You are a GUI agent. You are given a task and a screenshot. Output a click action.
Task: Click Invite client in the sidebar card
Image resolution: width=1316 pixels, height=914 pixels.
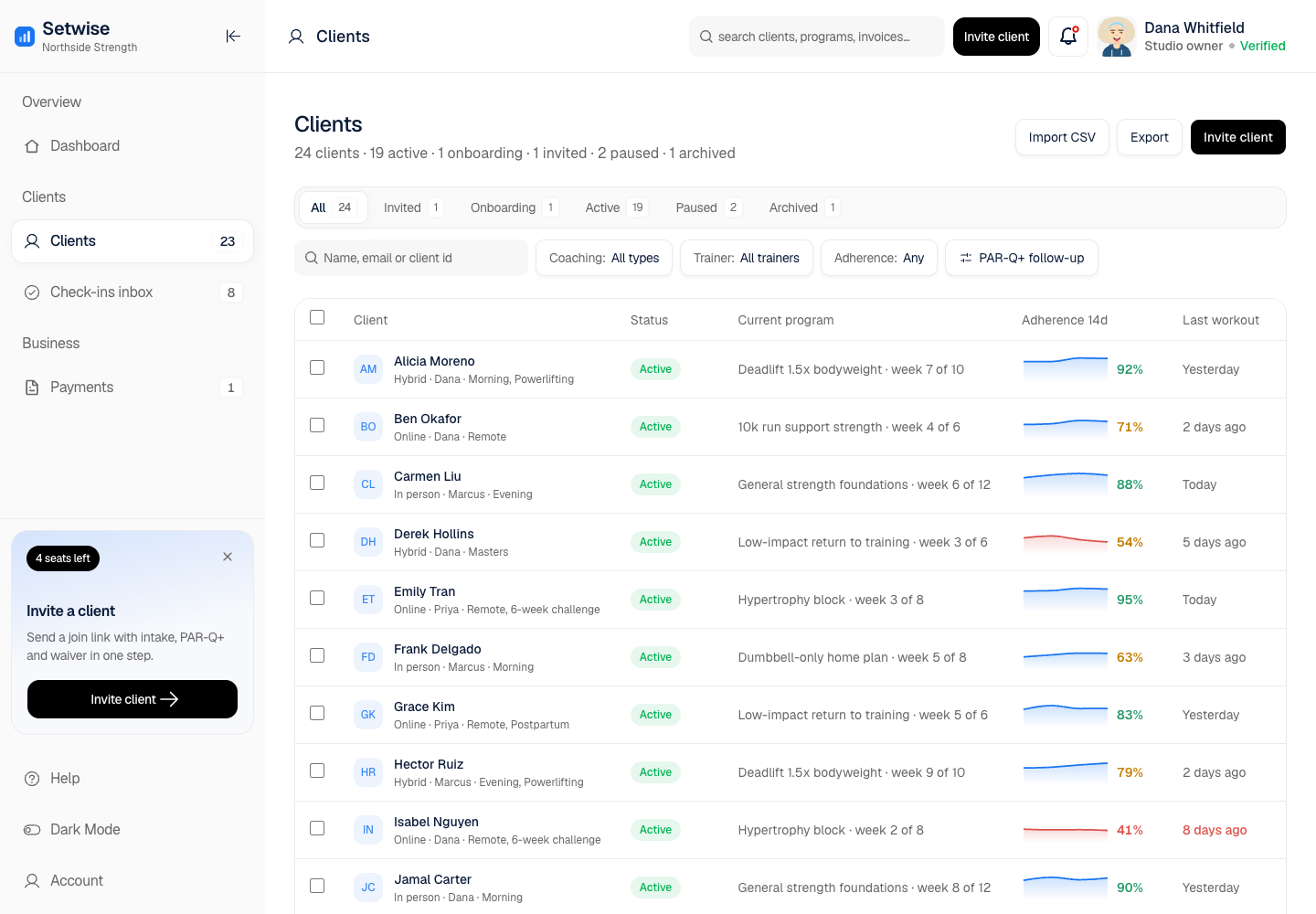pyautogui.click(x=133, y=699)
